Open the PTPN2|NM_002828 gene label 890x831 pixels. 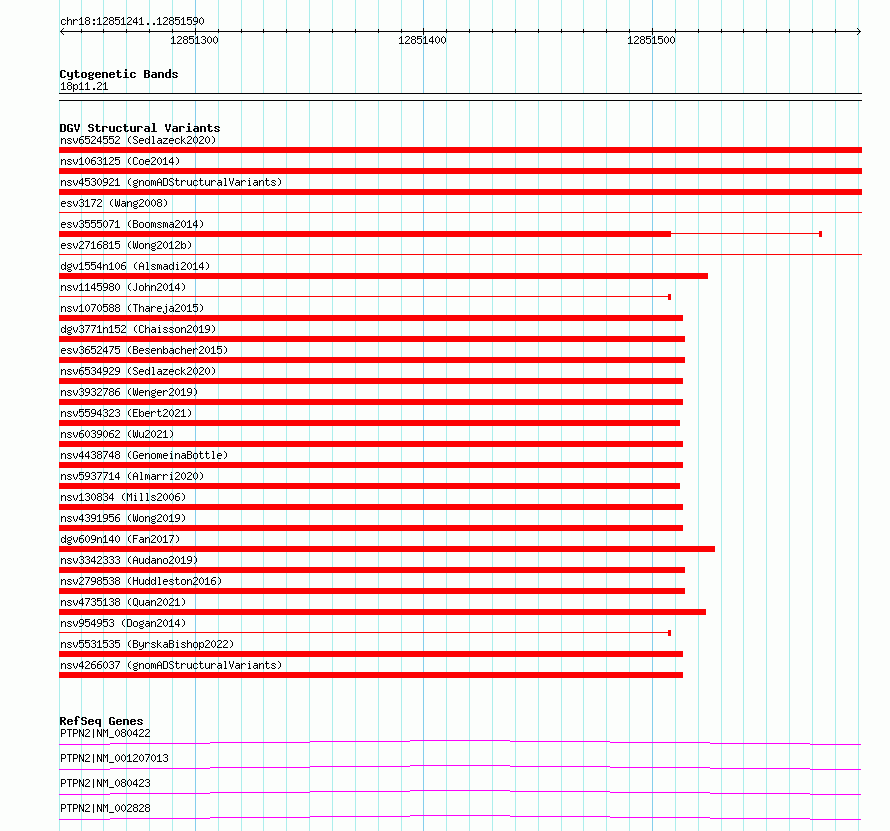coord(106,808)
